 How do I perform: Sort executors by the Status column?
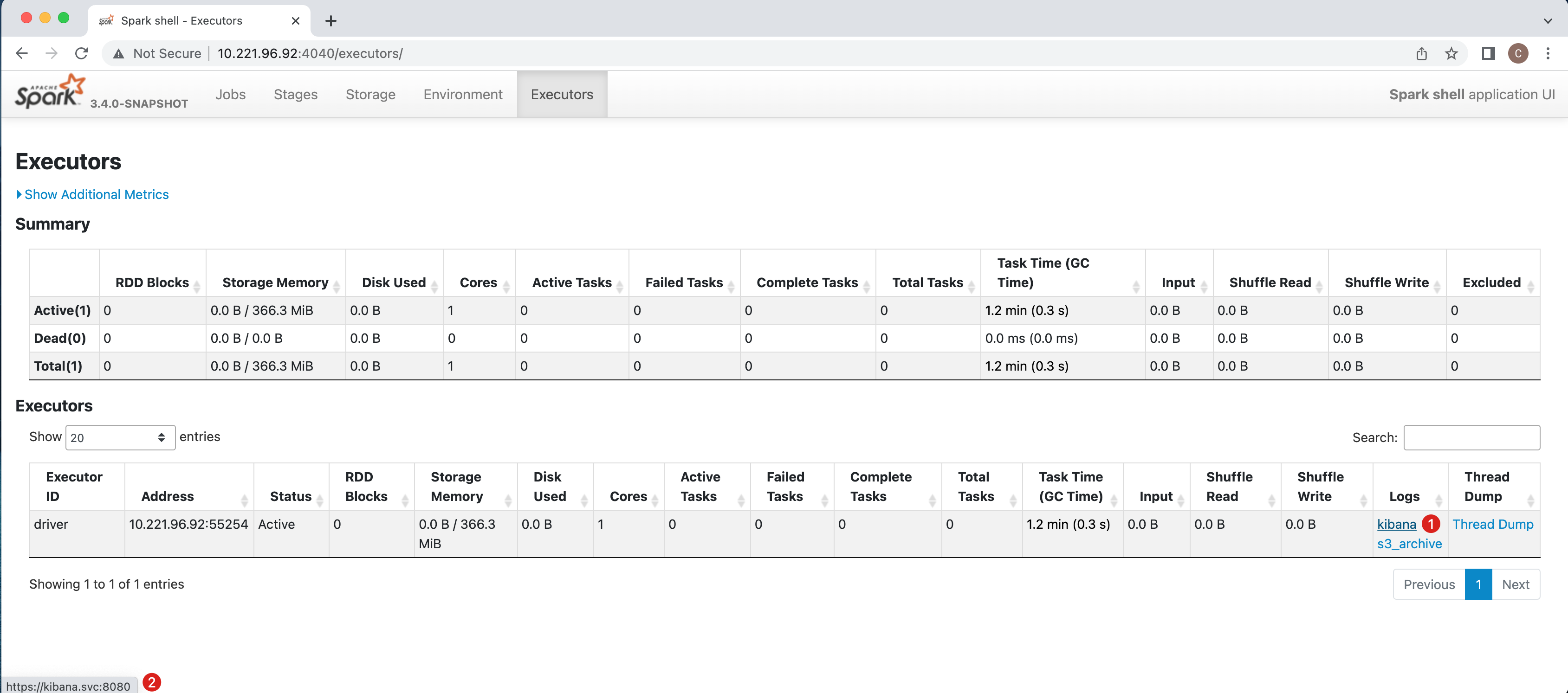pyautogui.click(x=291, y=496)
